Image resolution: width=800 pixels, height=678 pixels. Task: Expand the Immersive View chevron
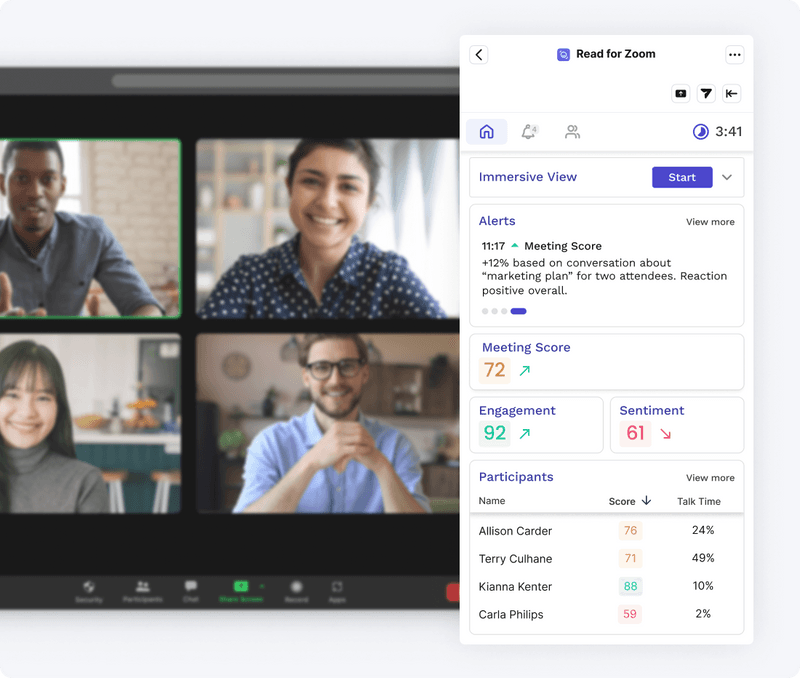[725, 177]
